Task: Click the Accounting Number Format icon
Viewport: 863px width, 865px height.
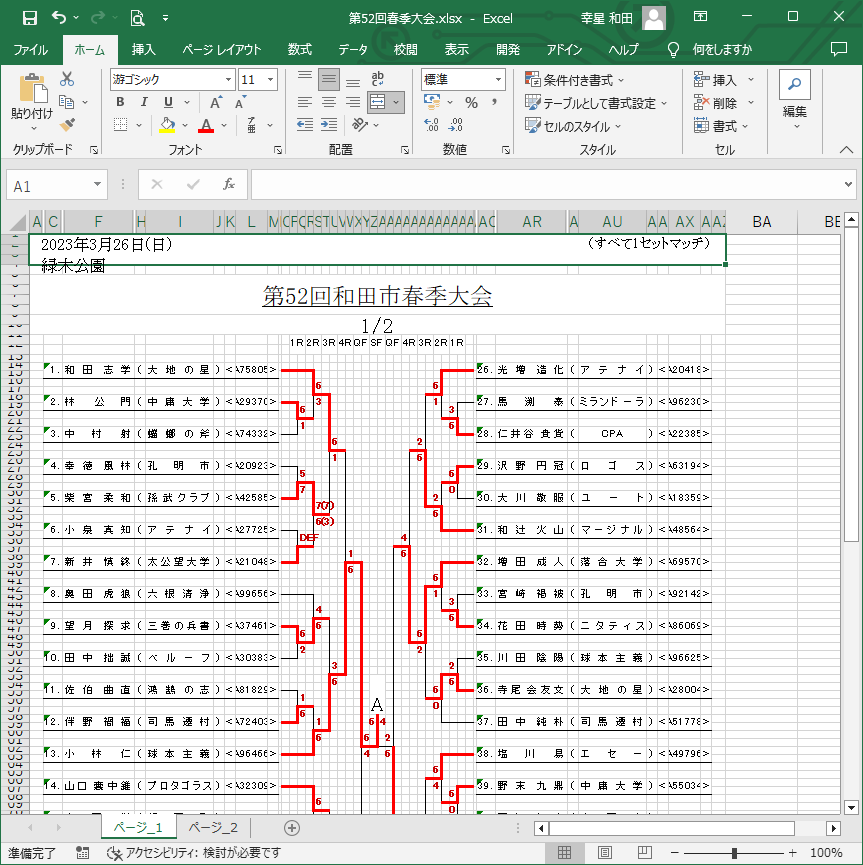Action: tap(432, 102)
